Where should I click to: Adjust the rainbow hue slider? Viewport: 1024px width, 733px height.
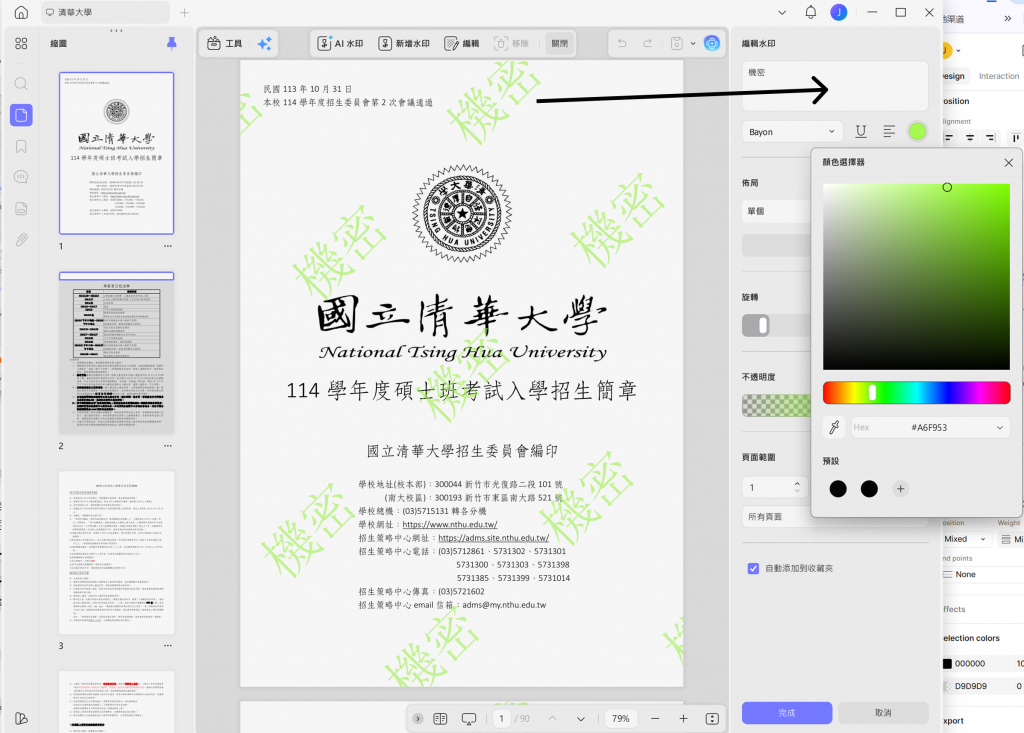point(916,393)
